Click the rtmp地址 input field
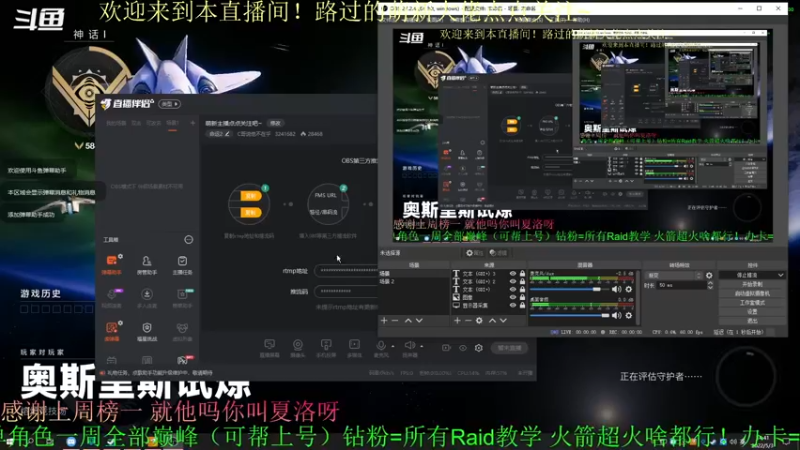This screenshot has height=450, width=800. pos(346,271)
